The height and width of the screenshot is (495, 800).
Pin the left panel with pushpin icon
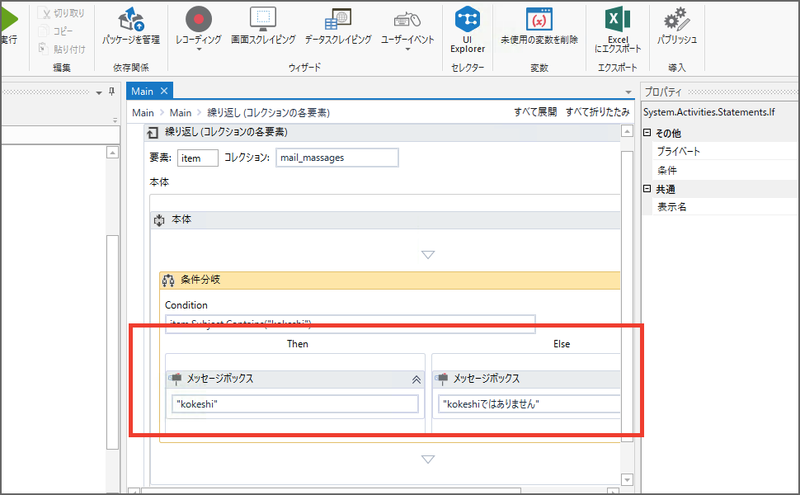point(112,91)
